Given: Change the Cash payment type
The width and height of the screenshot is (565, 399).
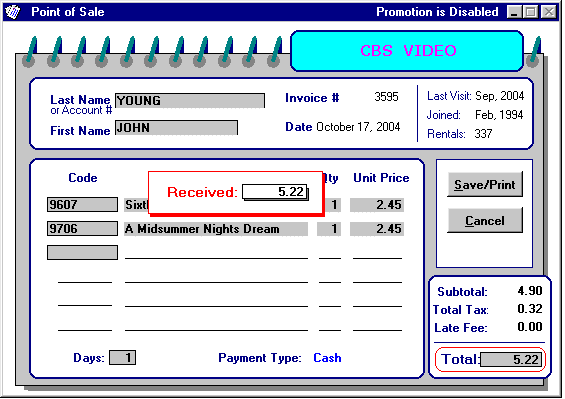Looking at the screenshot, I should click(327, 358).
